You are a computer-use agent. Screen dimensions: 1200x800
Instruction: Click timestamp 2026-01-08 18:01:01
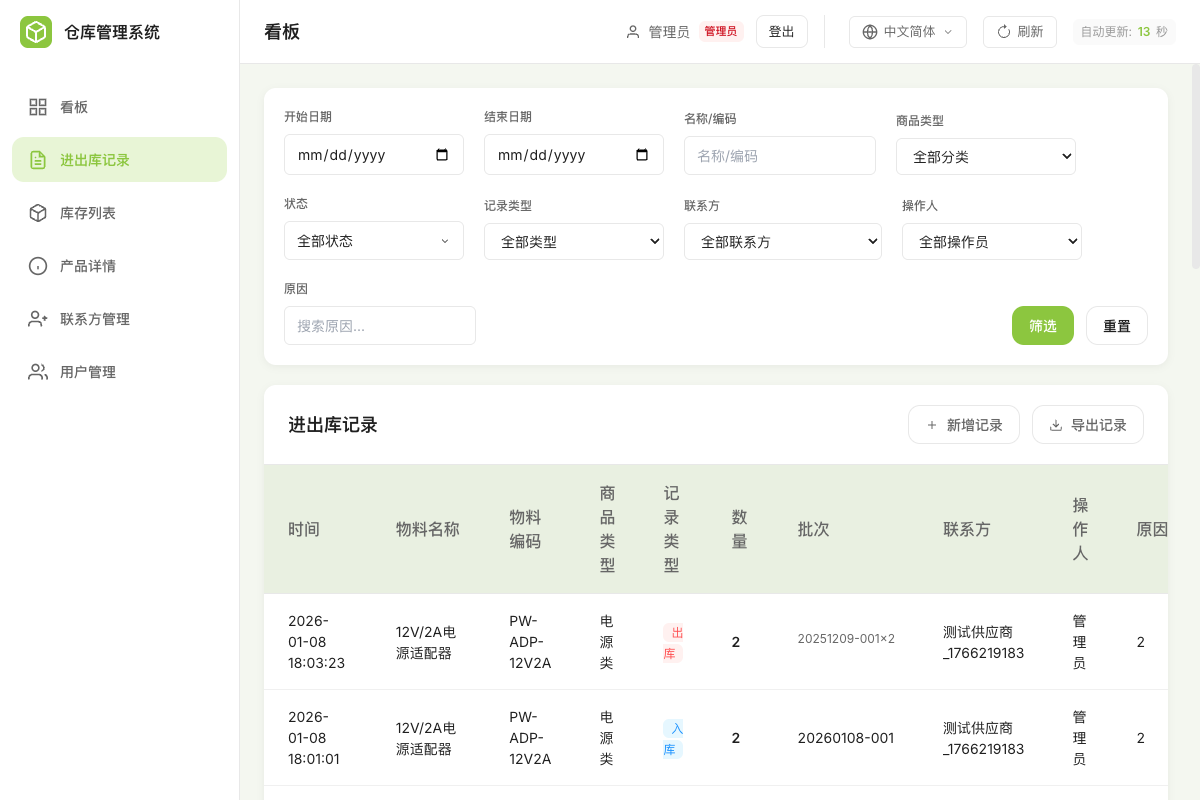tap(314, 738)
